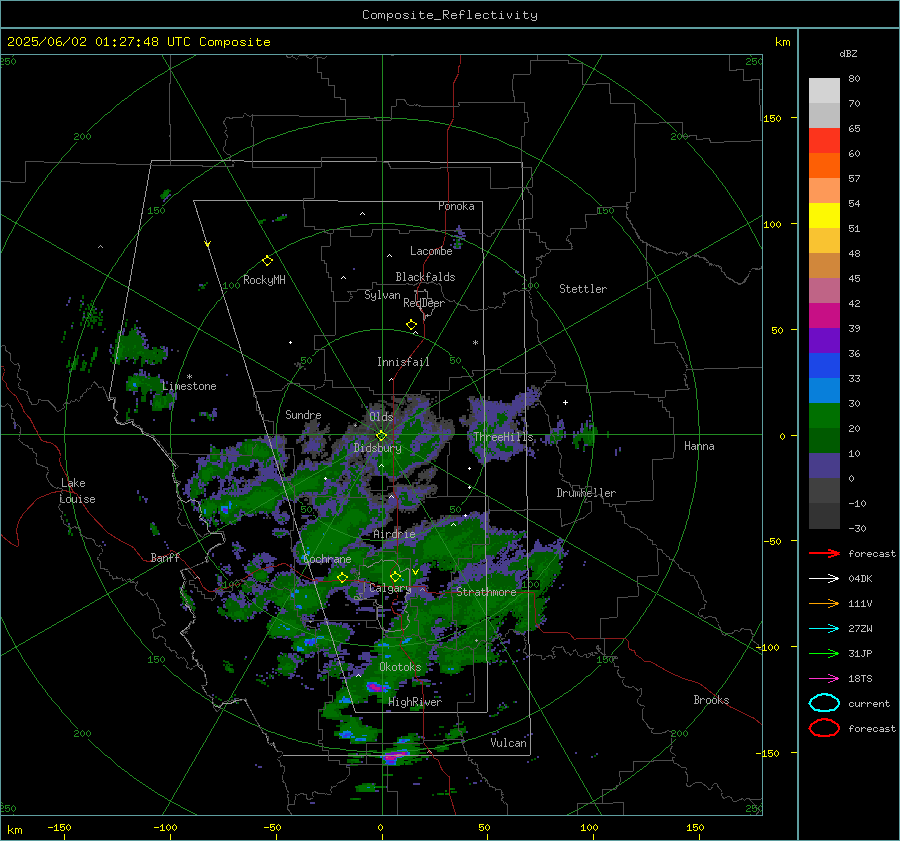Click the -150 tick label on bottom axis
The width and height of the screenshot is (900, 841).
click(59, 828)
